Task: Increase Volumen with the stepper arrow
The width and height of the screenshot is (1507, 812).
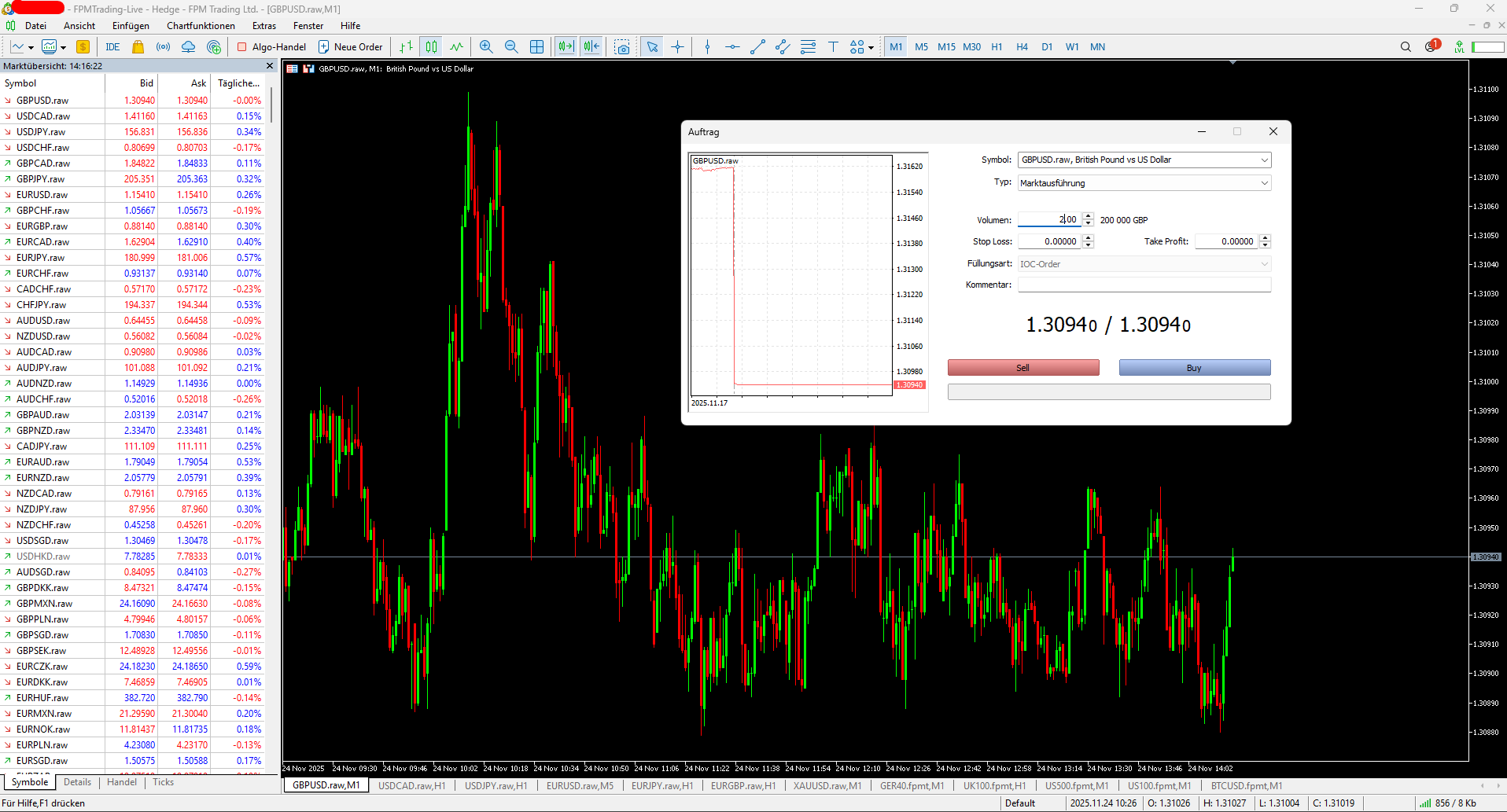Action: click(1088, 216)
